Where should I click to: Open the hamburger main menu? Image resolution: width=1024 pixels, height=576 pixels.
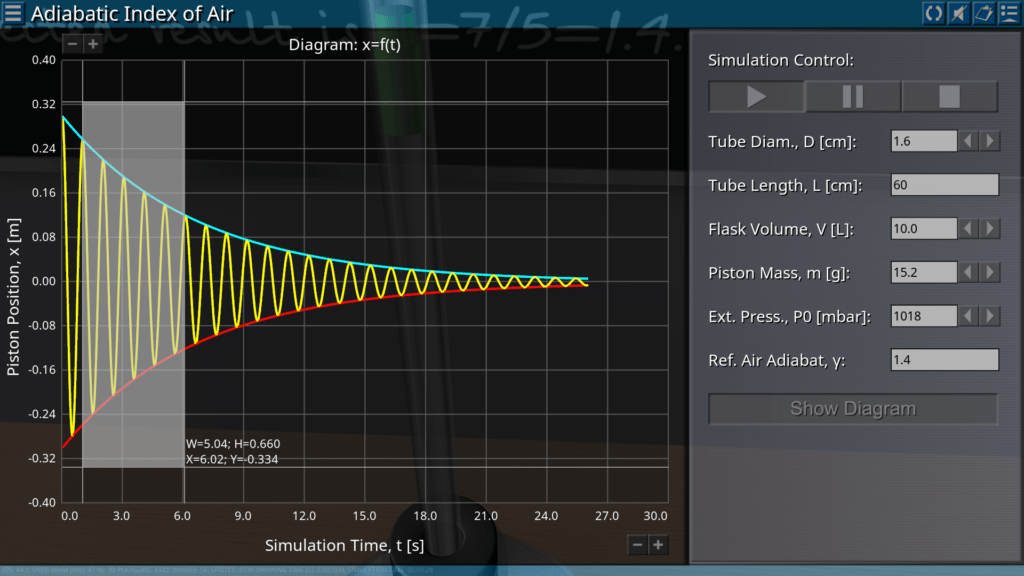click(x=13, y=13)
